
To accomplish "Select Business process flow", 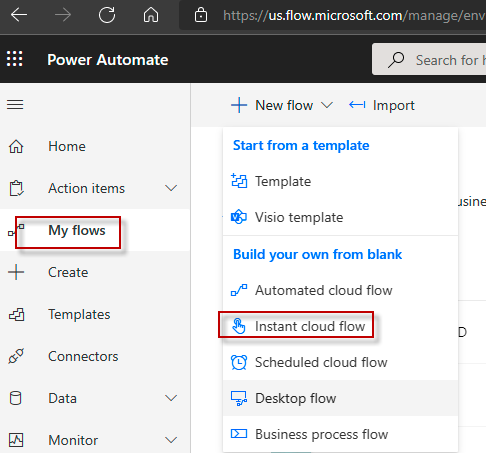I will pos(340,434).
